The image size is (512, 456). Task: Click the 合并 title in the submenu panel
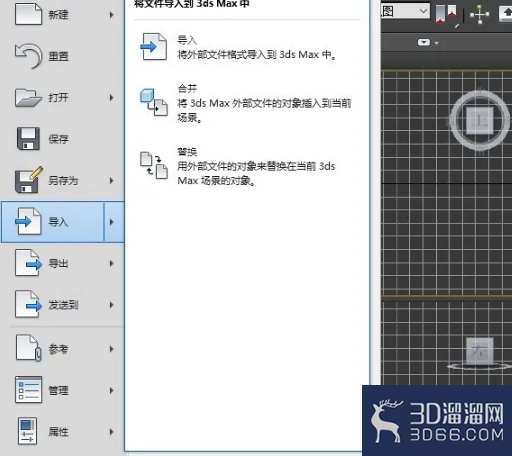[x=187, y=88]
